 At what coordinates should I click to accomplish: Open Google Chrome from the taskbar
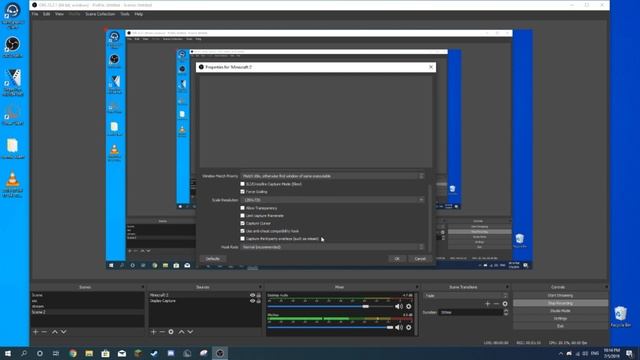click(x=73, y=353)
